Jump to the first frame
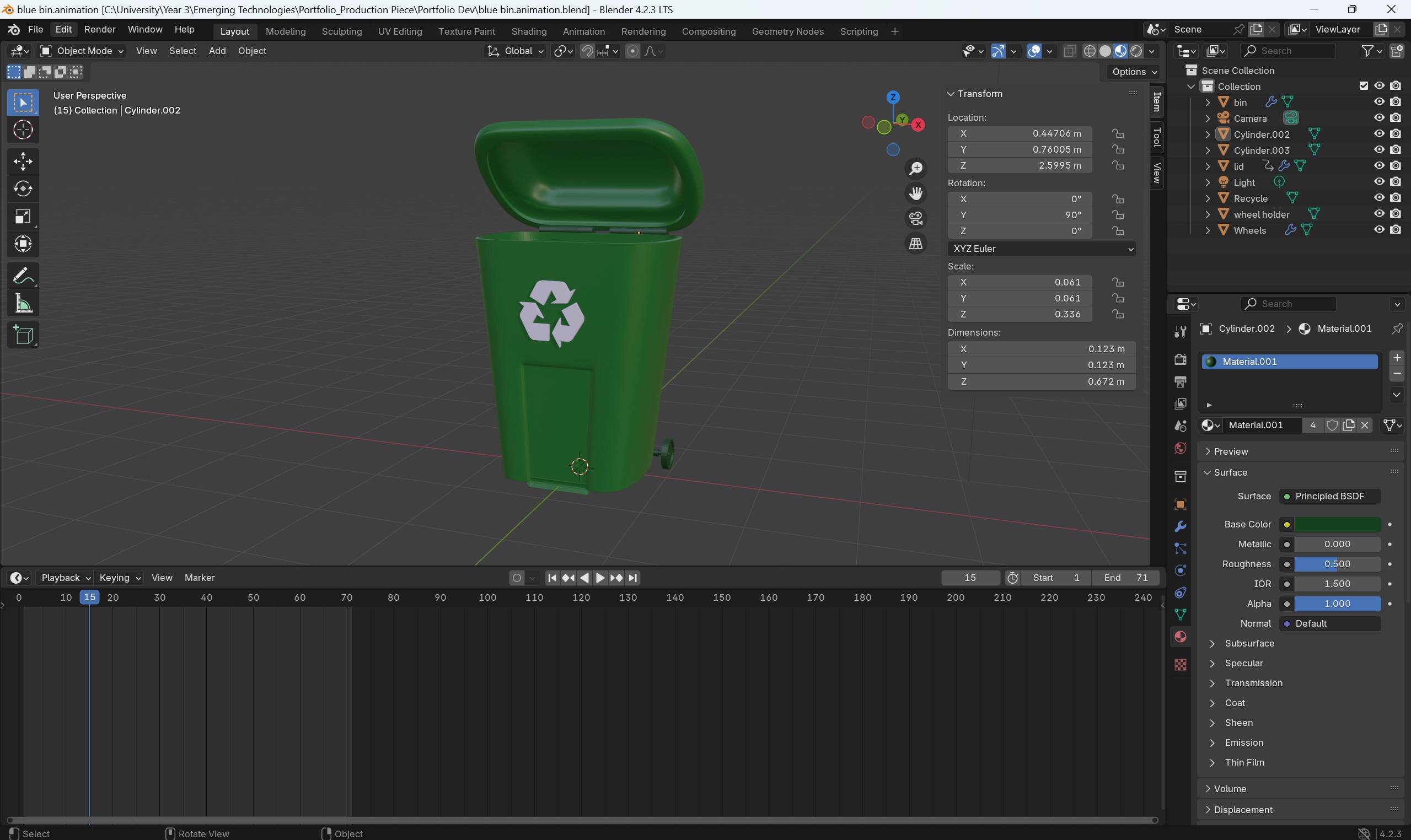1411x840 pixels. point(552,578)
